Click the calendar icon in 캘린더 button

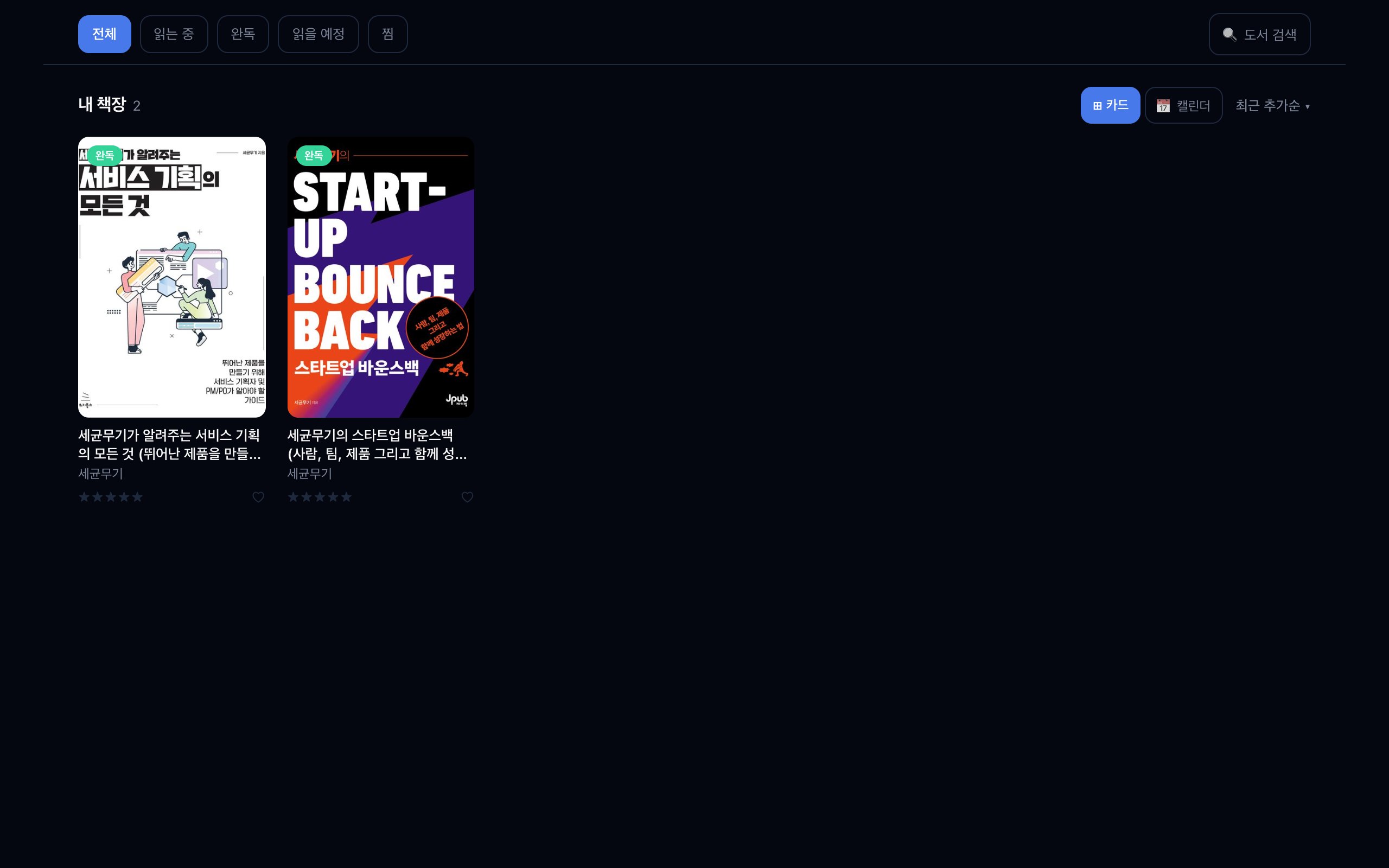click(x=1163, y=106)
